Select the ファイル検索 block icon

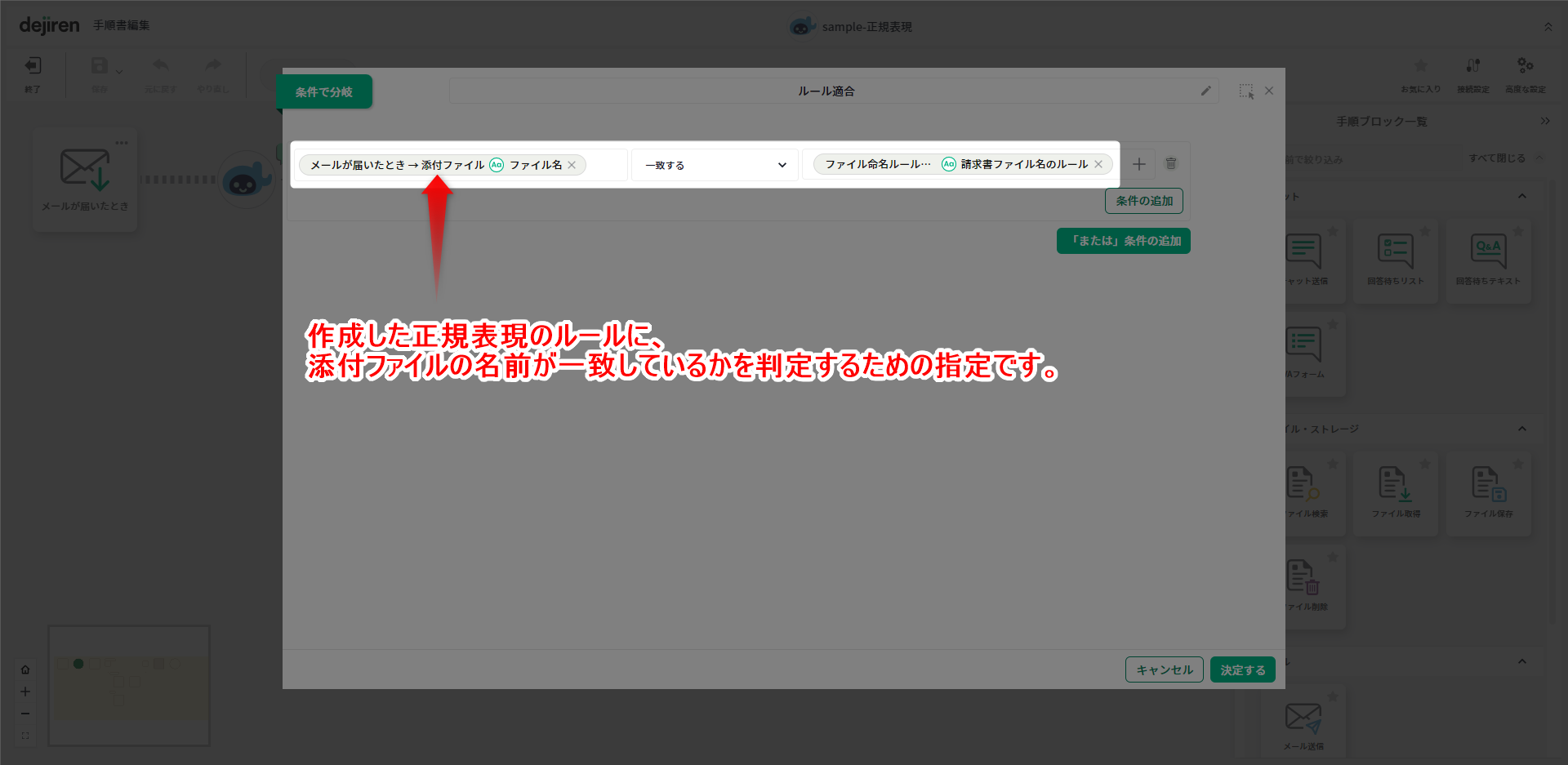pos(1303,483)
